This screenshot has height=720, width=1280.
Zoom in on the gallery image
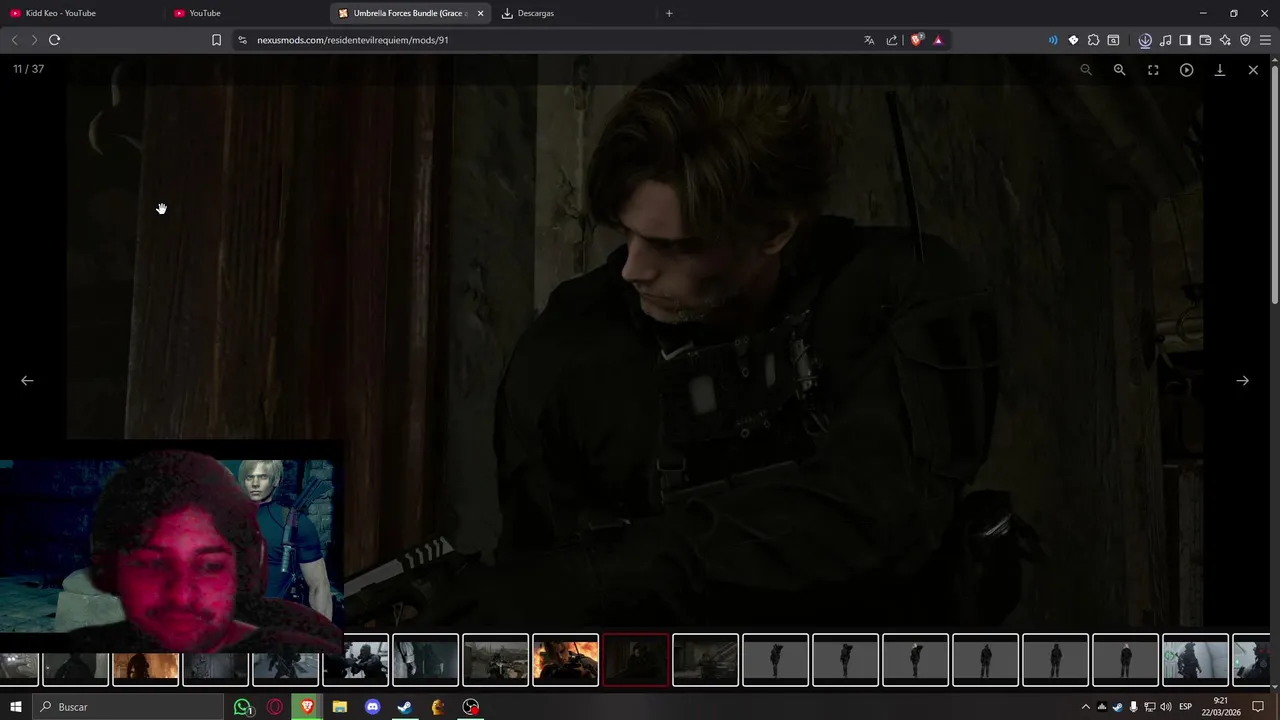(1119, 70)
